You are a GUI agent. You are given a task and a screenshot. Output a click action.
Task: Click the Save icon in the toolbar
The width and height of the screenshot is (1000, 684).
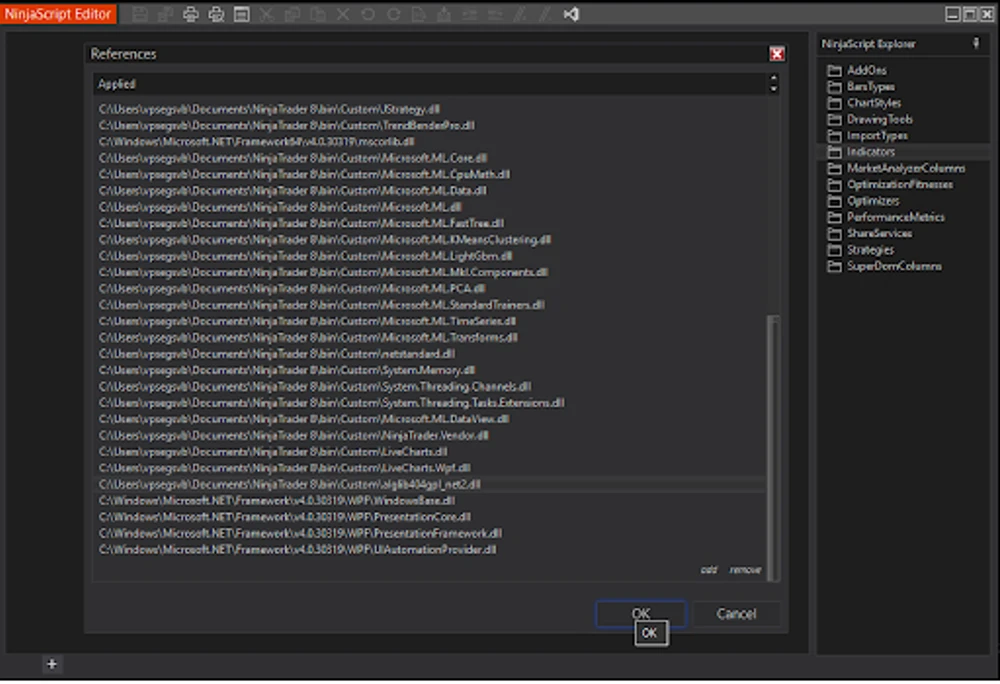pyautogui.click(x=140, y=14)
